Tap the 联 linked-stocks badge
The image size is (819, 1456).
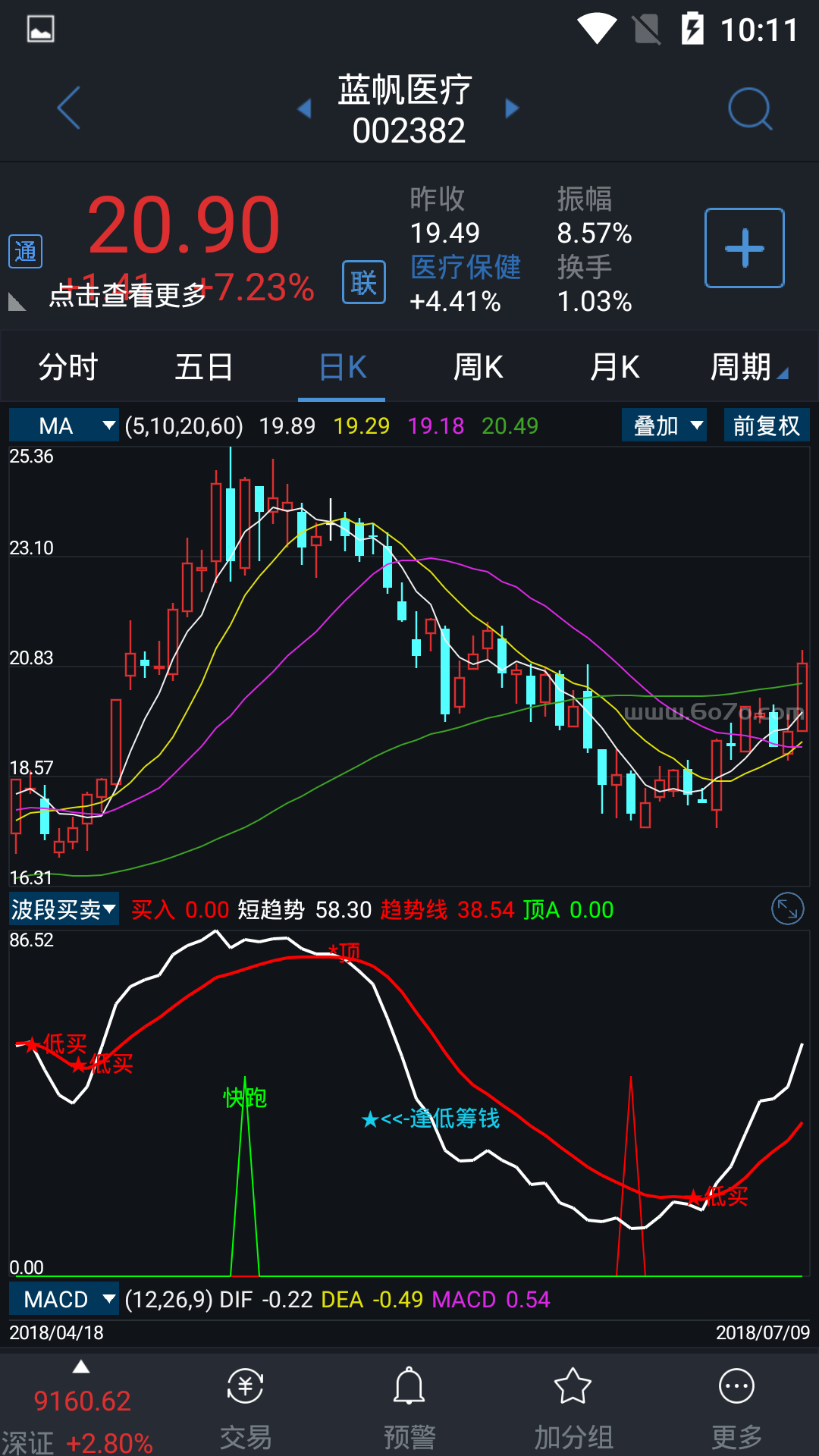[x=364, y=282]
